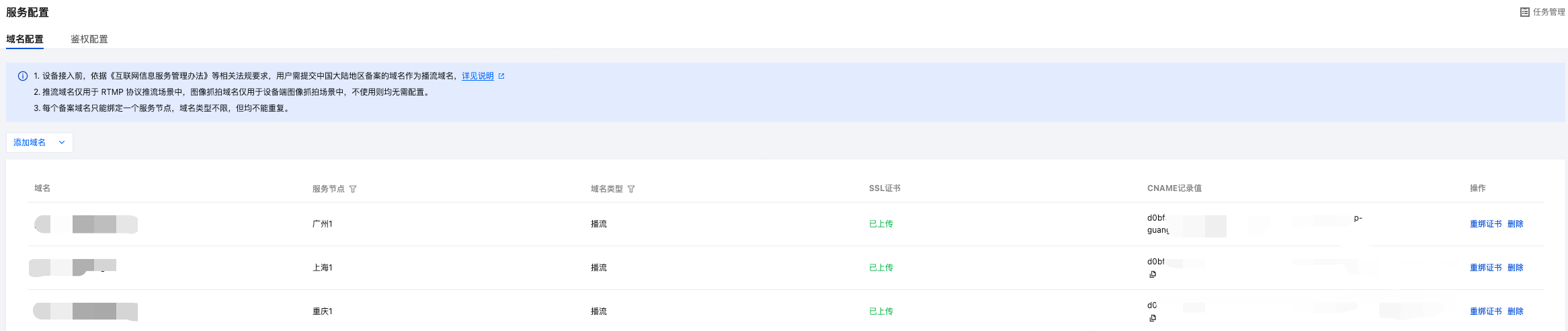Copy the 上海1 row CNAME value
Screen dimensions: 1568x331
click(x=1153, y=274)
